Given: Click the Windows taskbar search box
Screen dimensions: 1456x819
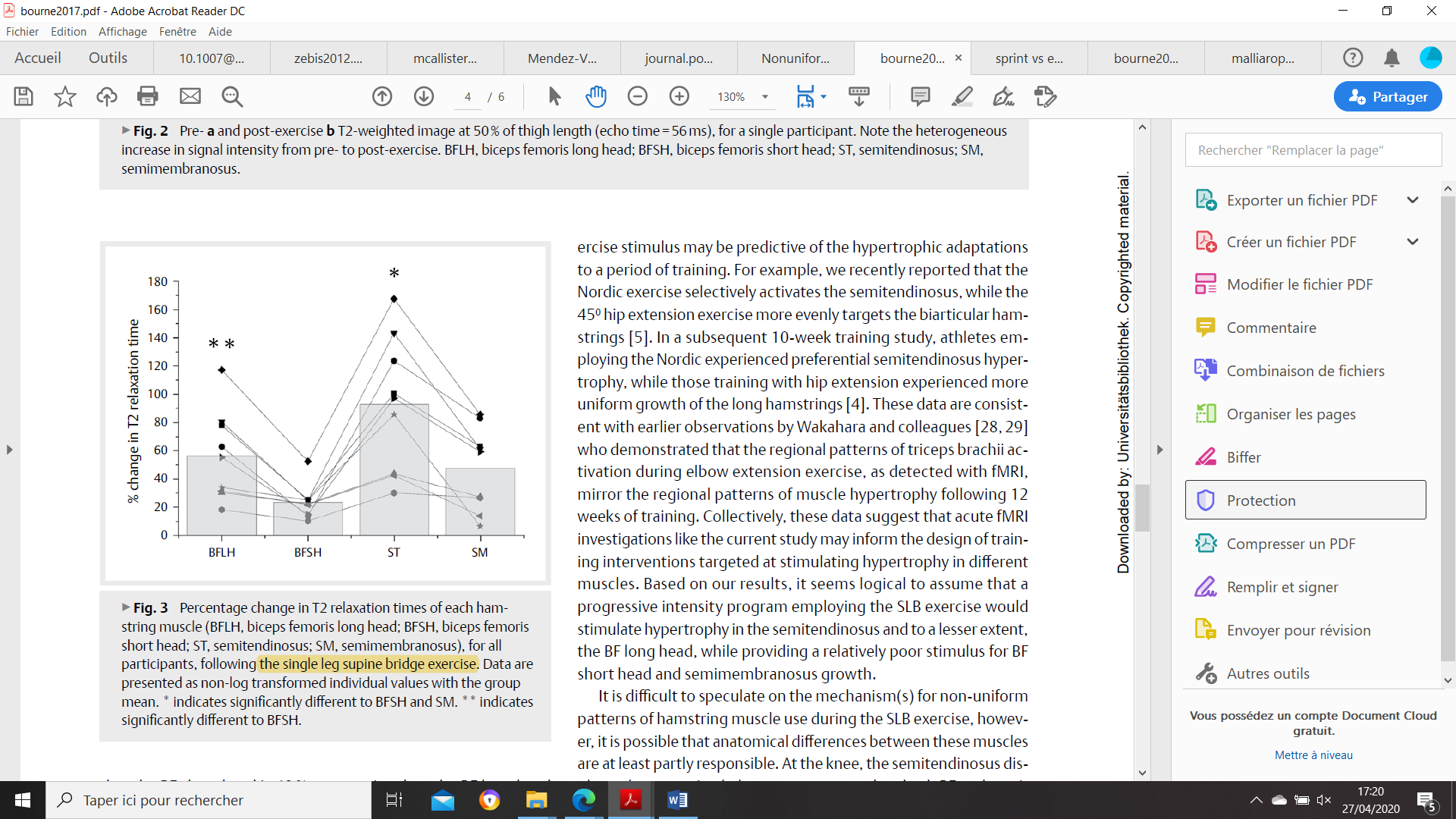Looking at the screenshot, I should 209,800.
